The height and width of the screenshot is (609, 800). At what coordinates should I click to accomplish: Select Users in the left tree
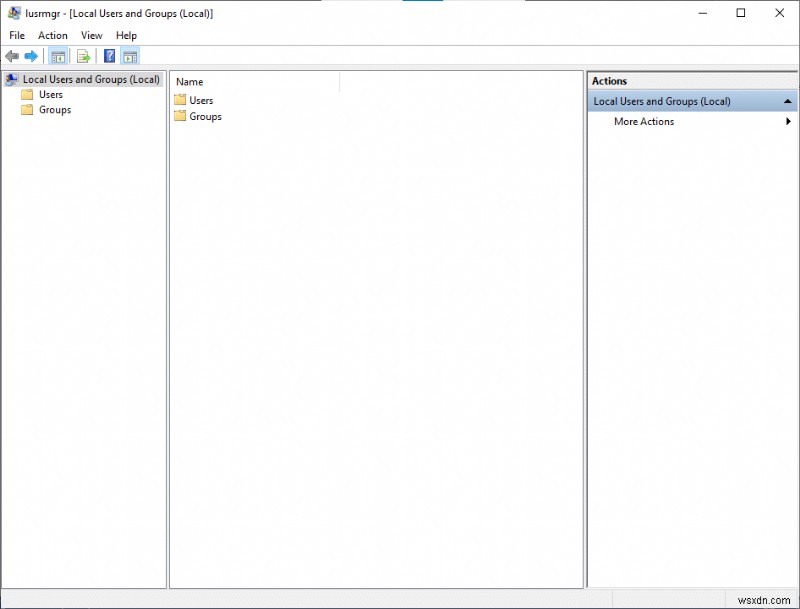[x=51, y=94]
